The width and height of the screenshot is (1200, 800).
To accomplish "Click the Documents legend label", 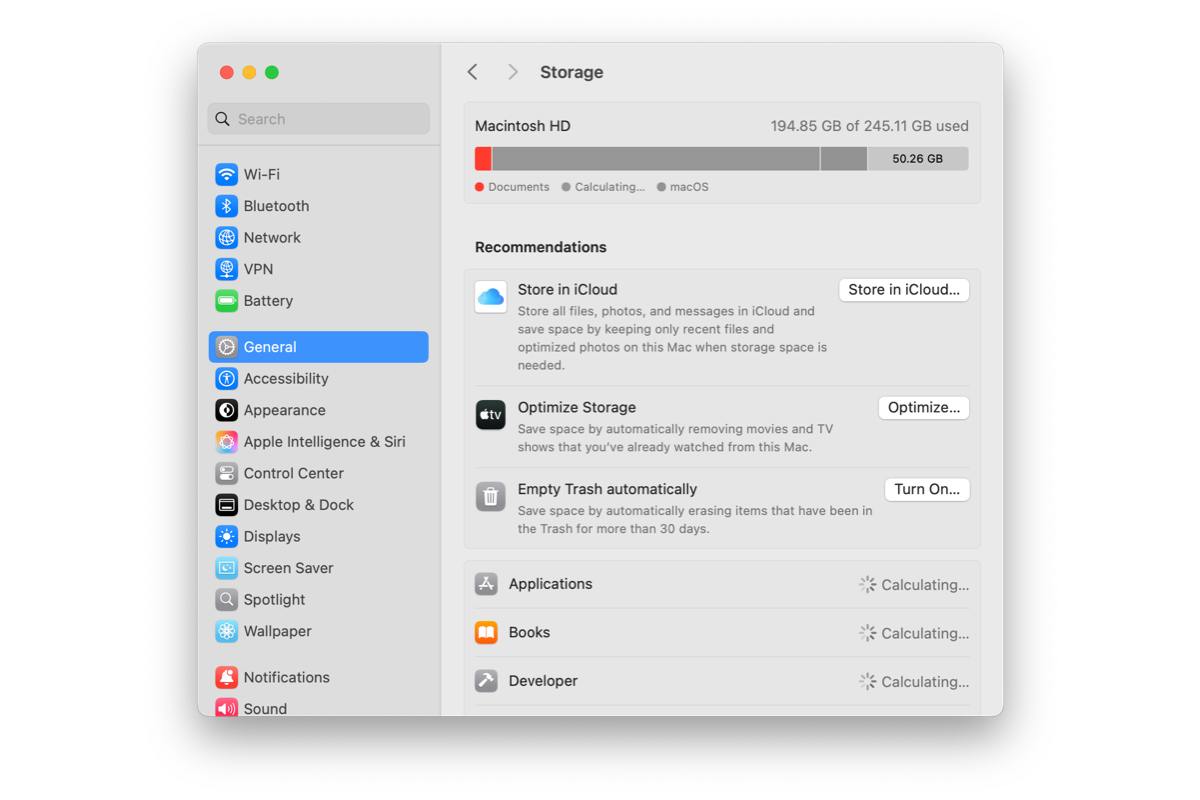I will [x=519, y=187].
